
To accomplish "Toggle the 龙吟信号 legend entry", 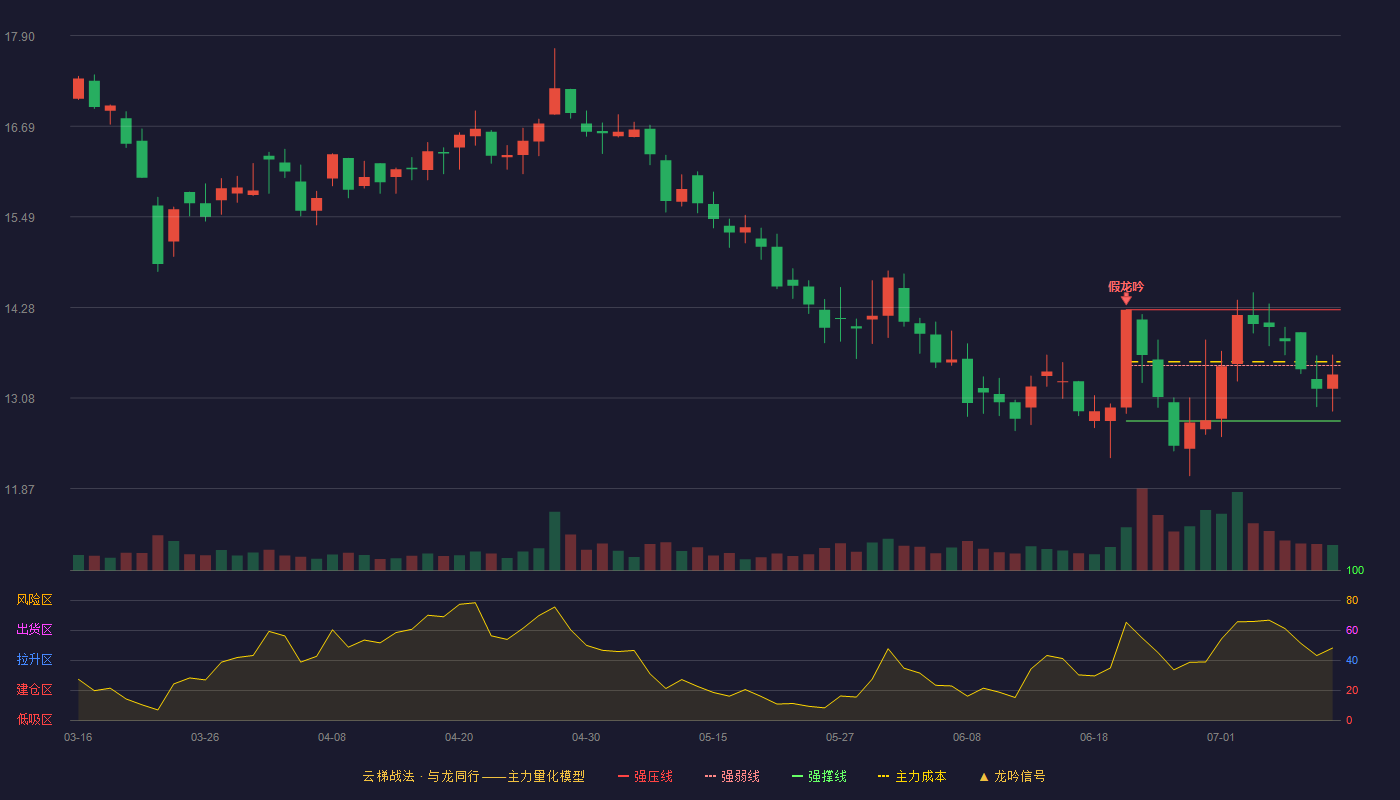I will (1012, 776).
